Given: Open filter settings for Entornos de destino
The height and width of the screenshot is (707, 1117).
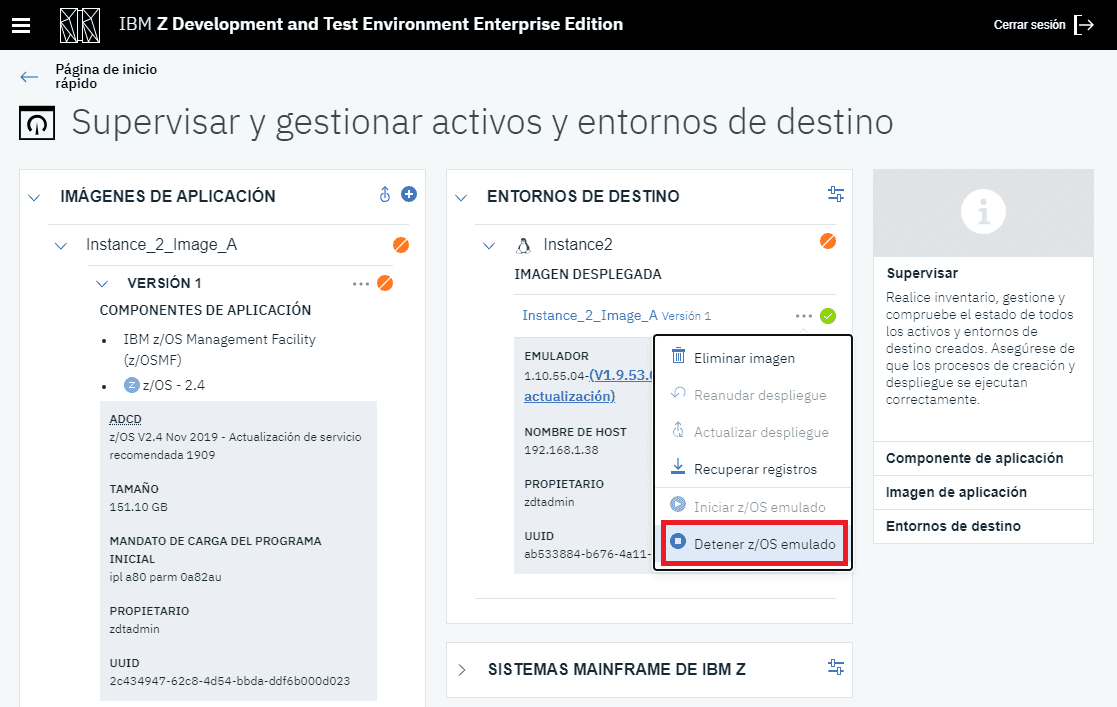Looking at the screenshot, I should click(x=836, y=195).
